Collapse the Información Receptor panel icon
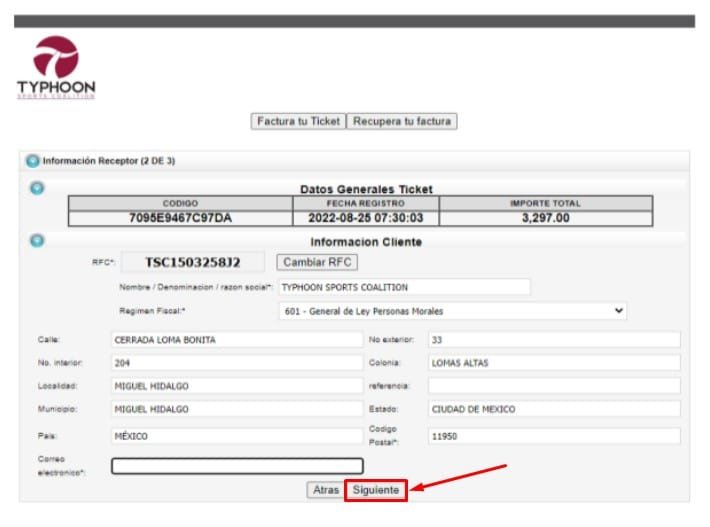 (33, 161)
